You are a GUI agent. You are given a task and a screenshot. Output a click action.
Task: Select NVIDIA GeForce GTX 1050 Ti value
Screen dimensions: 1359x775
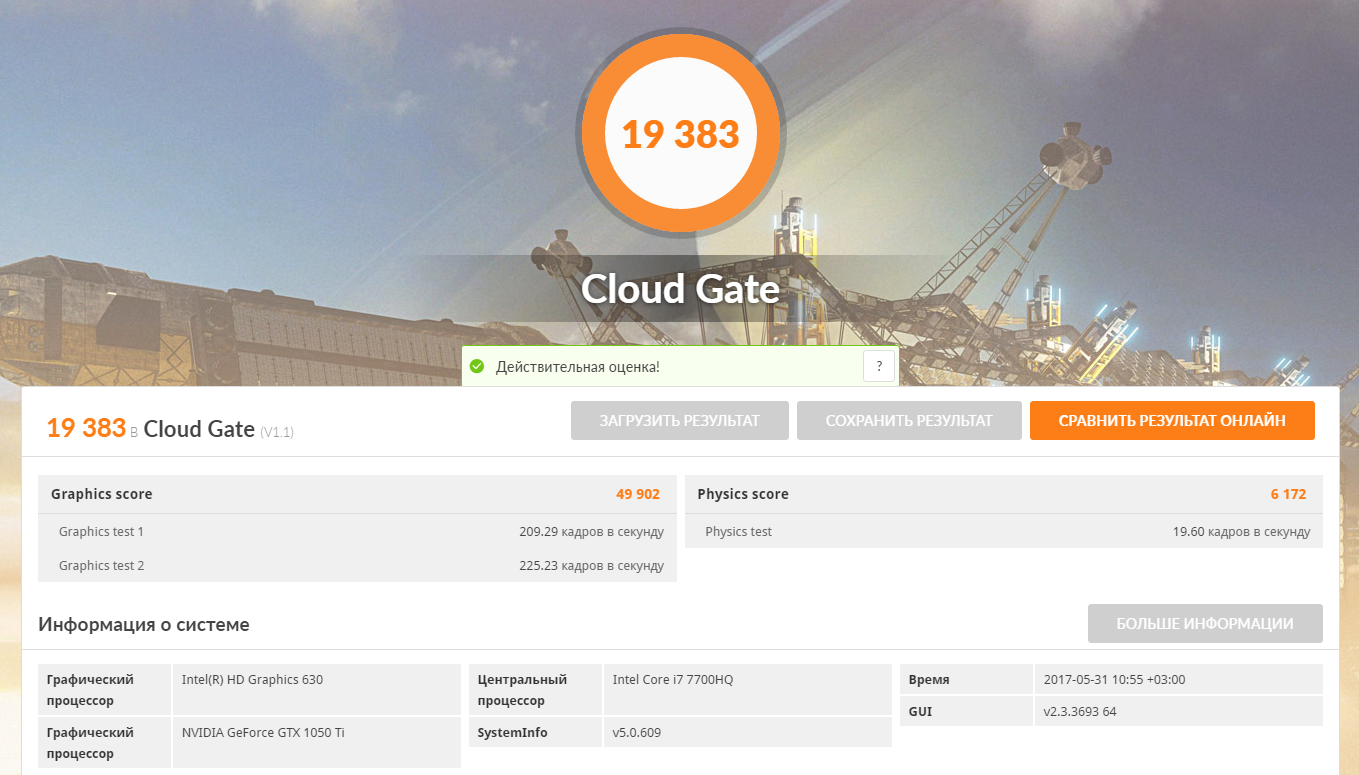(x=263, y=733)
